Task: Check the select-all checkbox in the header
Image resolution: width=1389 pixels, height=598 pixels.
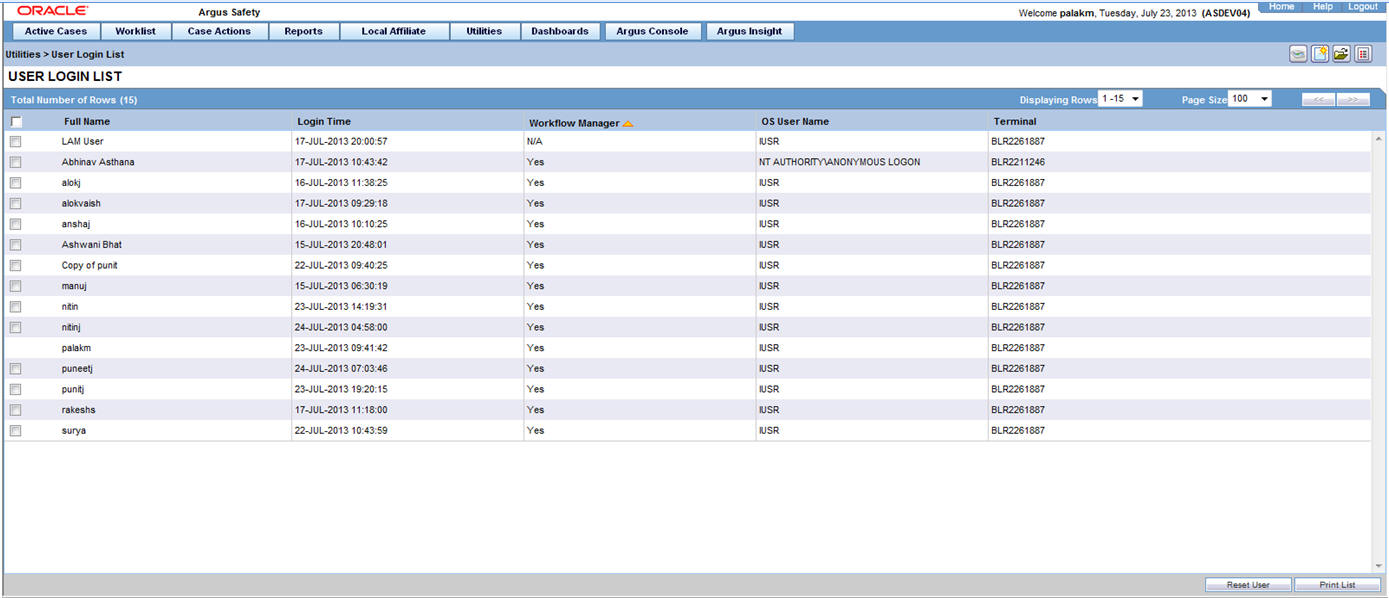Action: (15, 120)
